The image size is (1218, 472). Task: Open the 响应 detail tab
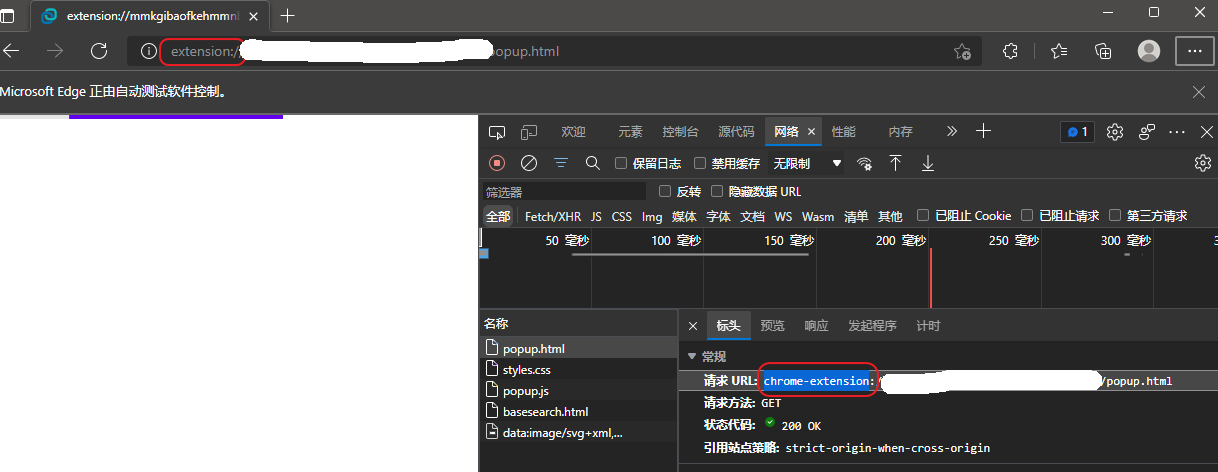(816, 326)
